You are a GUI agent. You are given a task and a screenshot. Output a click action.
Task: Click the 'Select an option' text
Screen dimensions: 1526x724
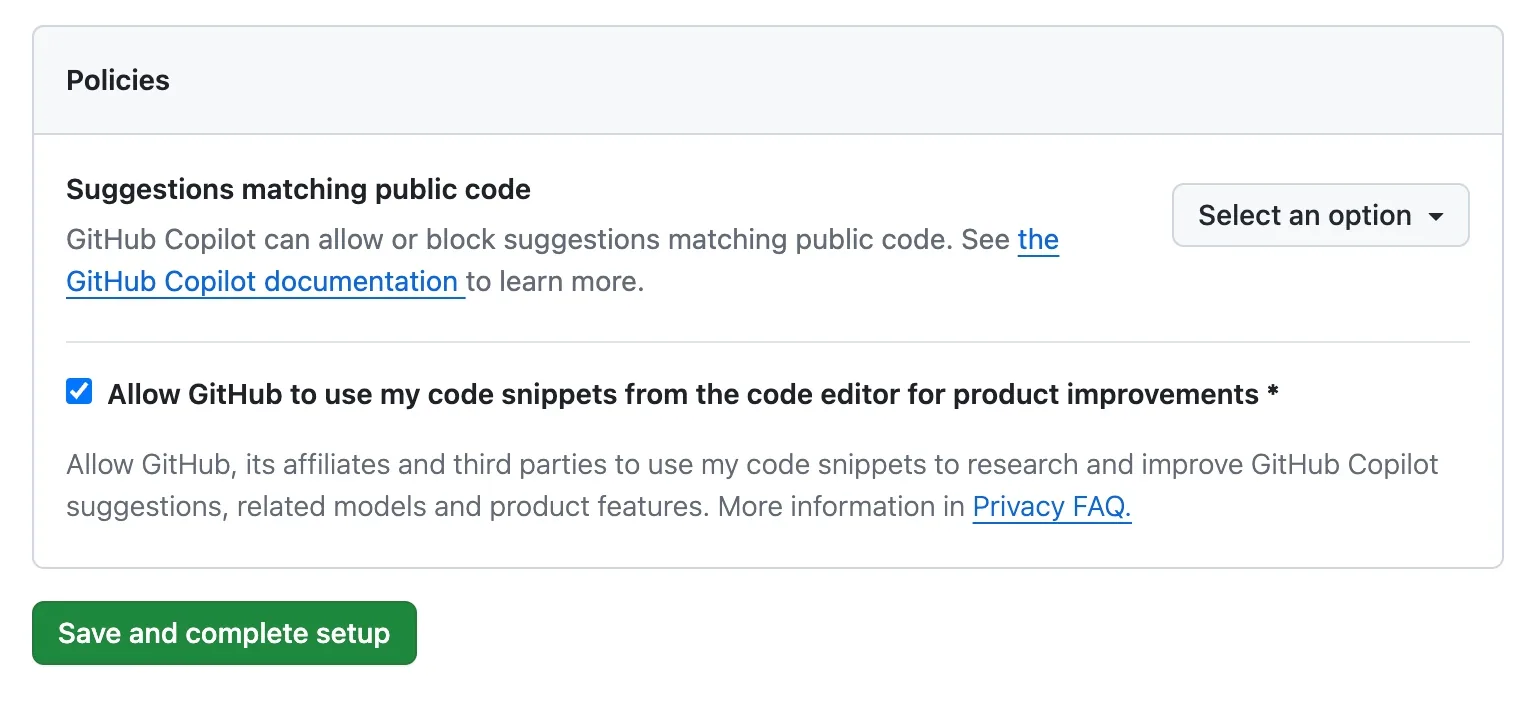1304,215
